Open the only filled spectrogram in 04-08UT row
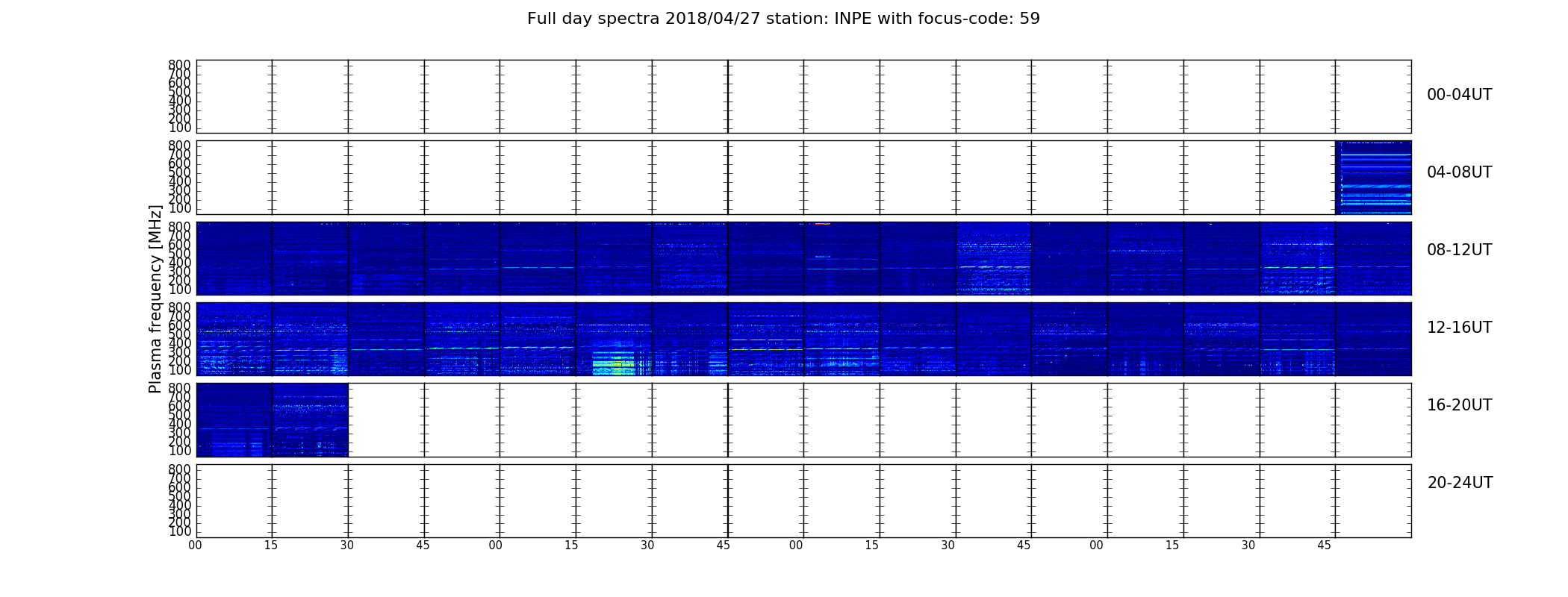This screenshot has height=597, width=1568. pos(1373,178)
